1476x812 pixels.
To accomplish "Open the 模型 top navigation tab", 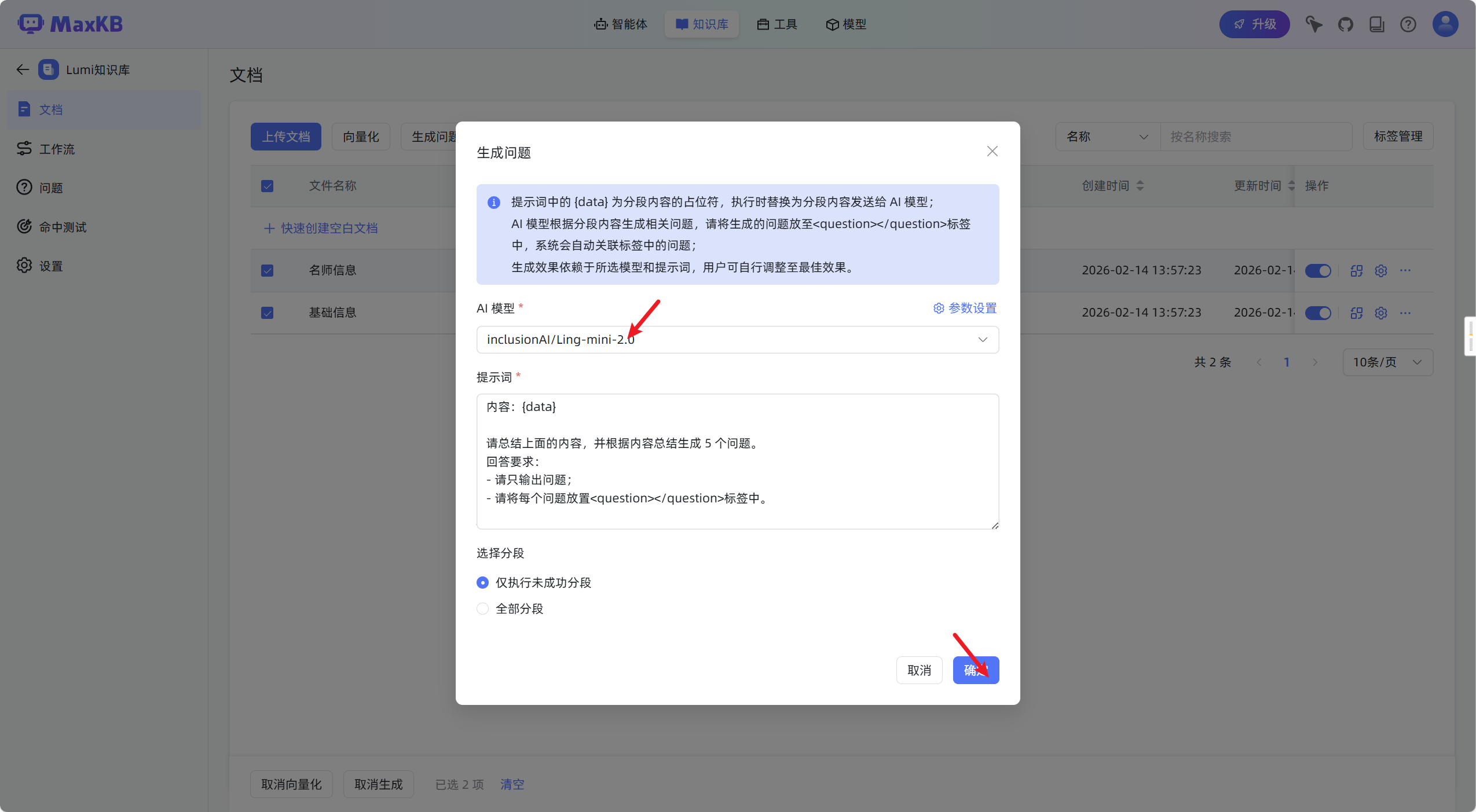I will (845, 24).
